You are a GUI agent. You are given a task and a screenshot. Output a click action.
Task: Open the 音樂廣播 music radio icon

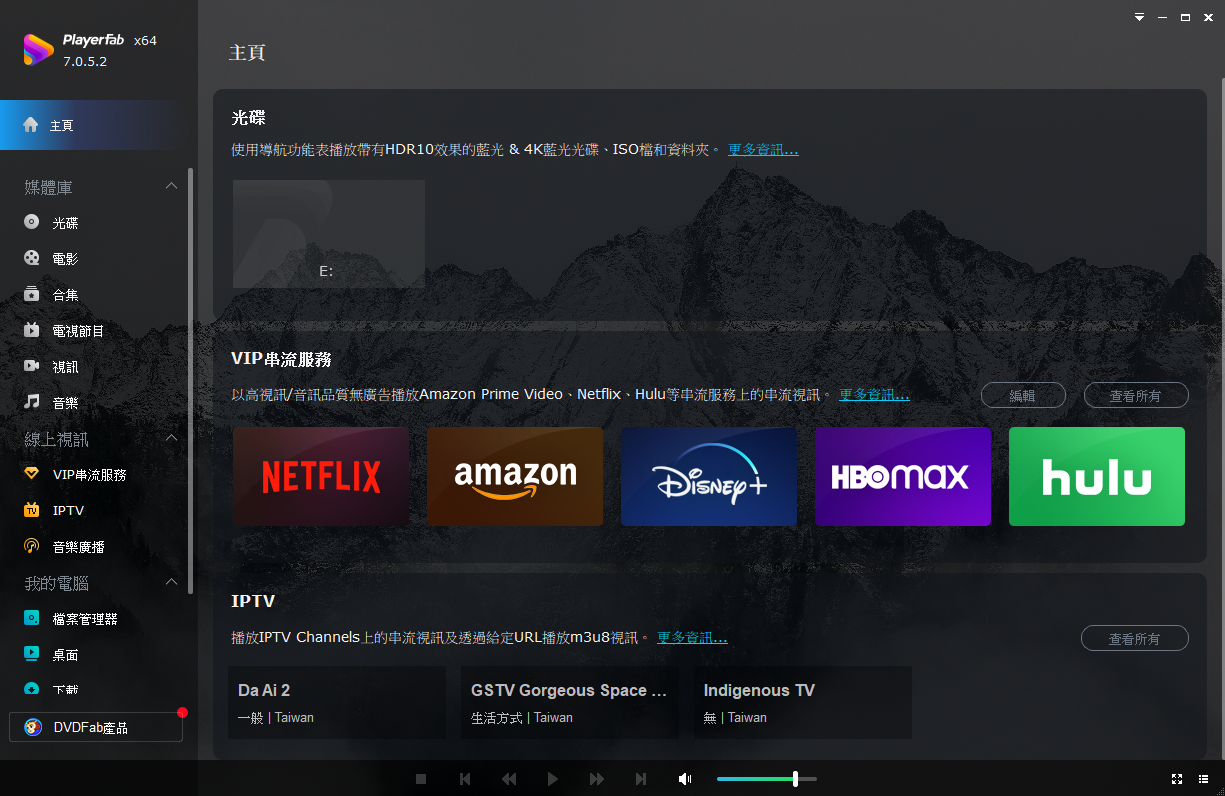coord(32,546)
